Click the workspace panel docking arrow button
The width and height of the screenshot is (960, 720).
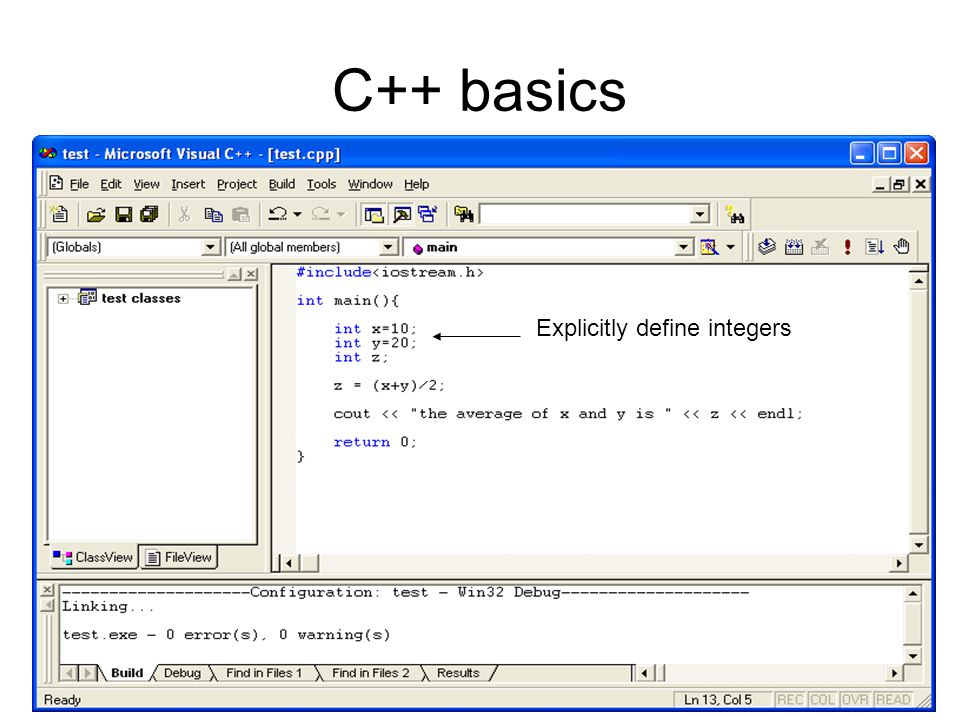pos(234,274)
